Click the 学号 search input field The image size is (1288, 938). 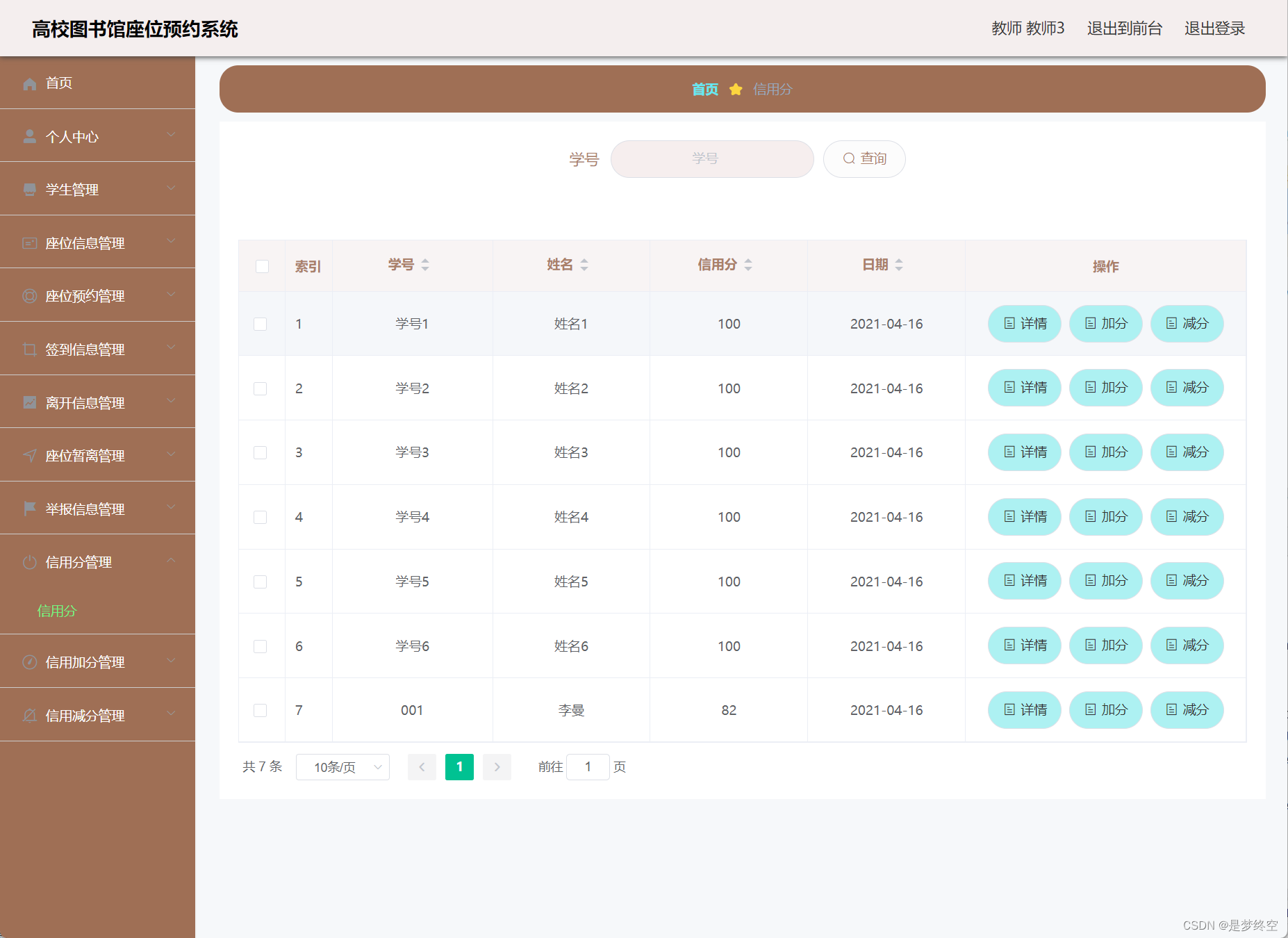(x=711, y=158)
